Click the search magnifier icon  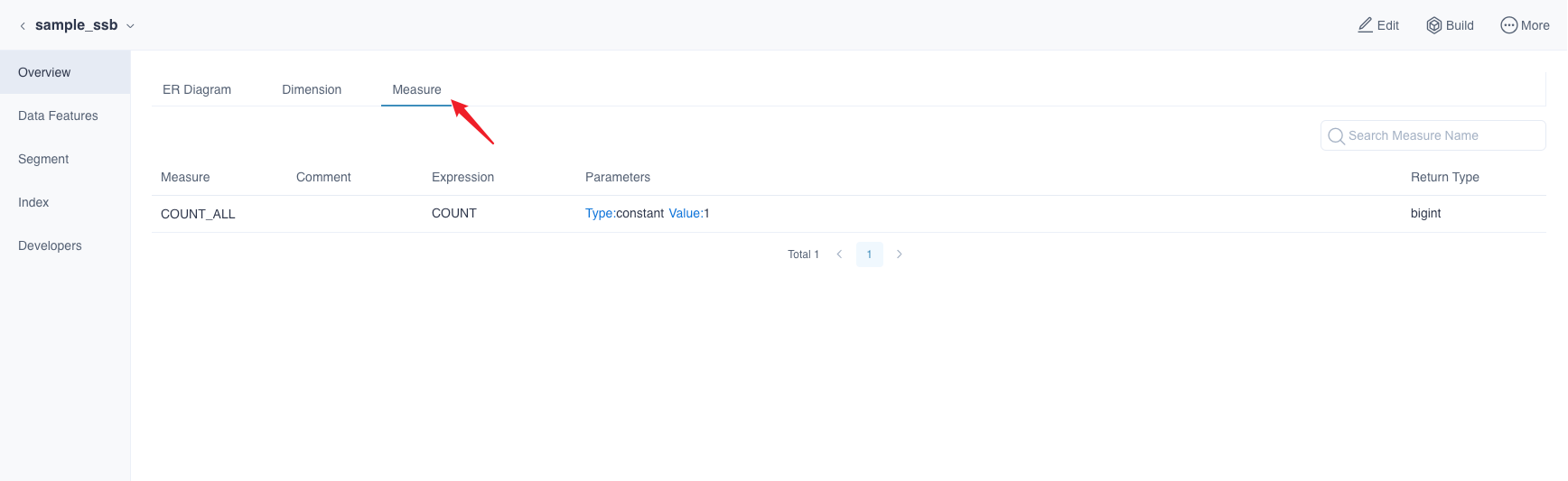[x=1336, y=136]
